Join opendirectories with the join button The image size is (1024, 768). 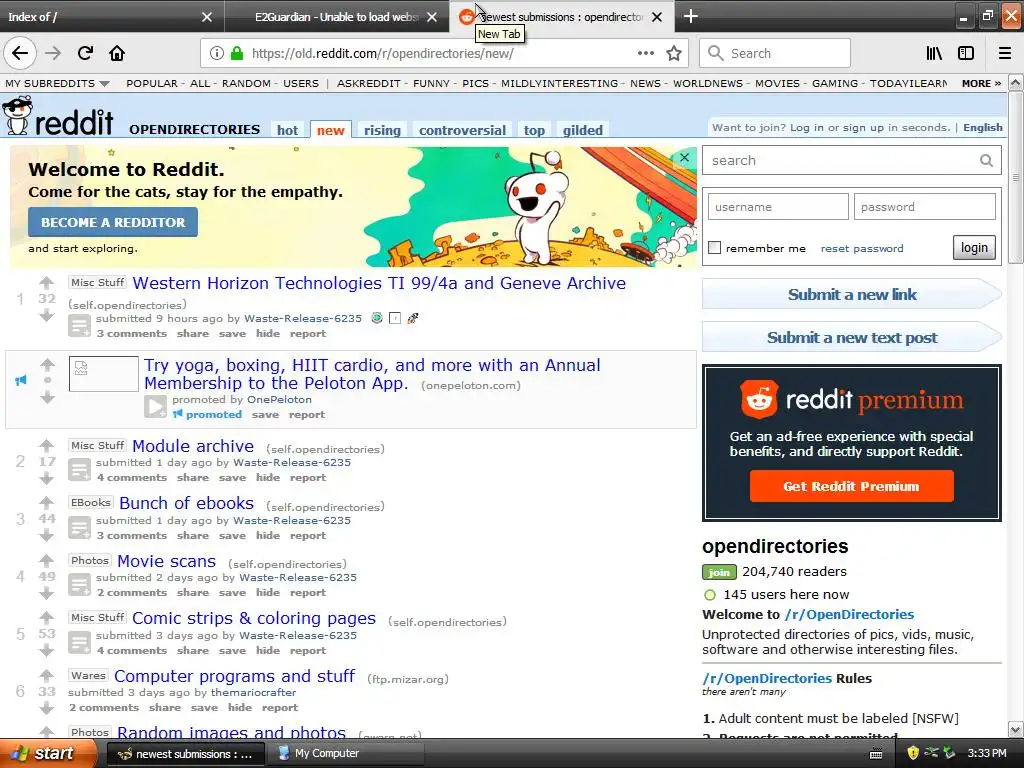pos(719,572)
